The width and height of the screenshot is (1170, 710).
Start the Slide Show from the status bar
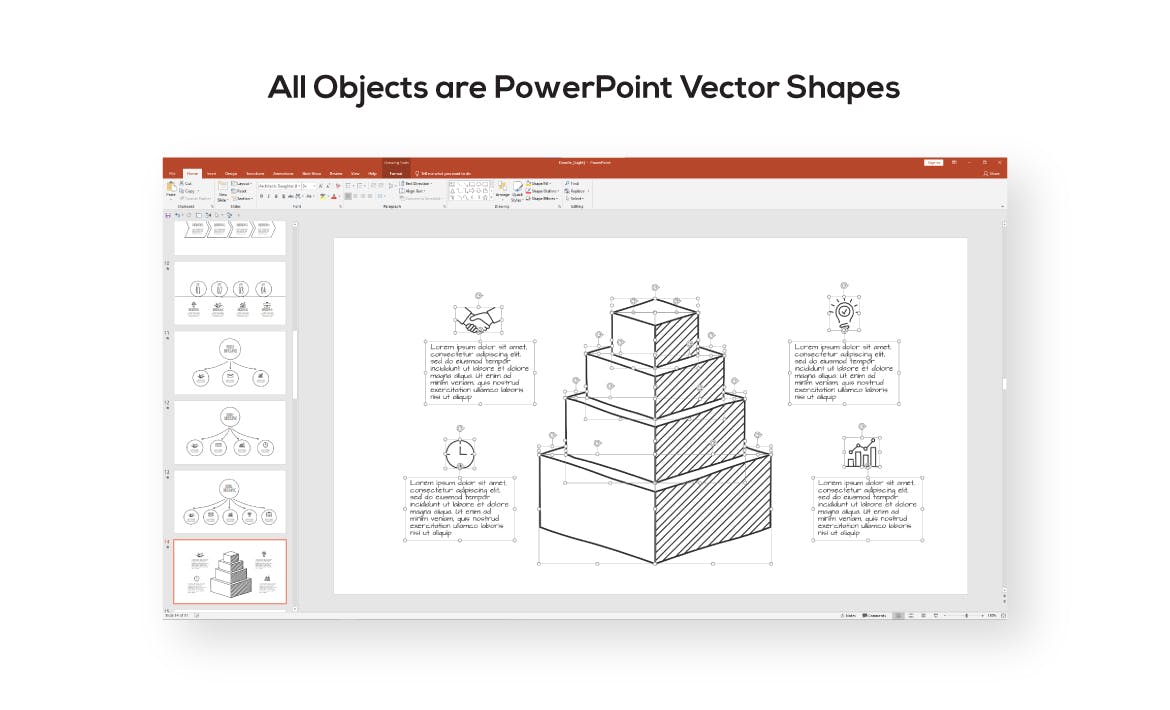(x=935, y=615)
